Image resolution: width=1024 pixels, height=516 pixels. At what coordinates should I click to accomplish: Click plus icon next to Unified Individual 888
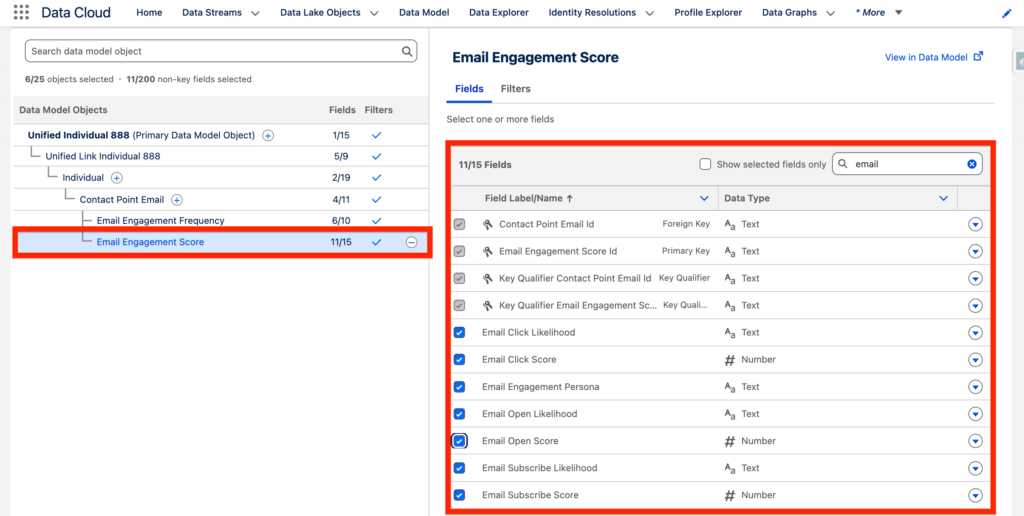tap(268, 135)
